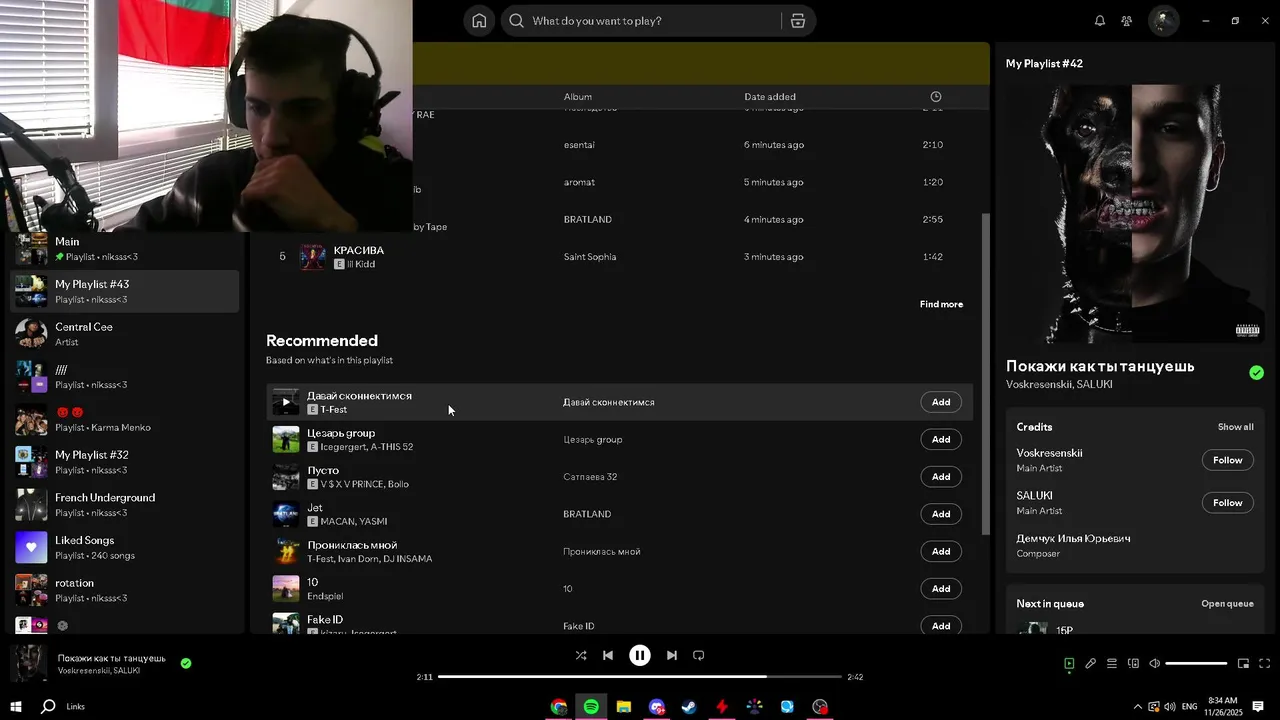Follow Voskresenskii
Screen dimensions: 1280x720
[1227, 460]
